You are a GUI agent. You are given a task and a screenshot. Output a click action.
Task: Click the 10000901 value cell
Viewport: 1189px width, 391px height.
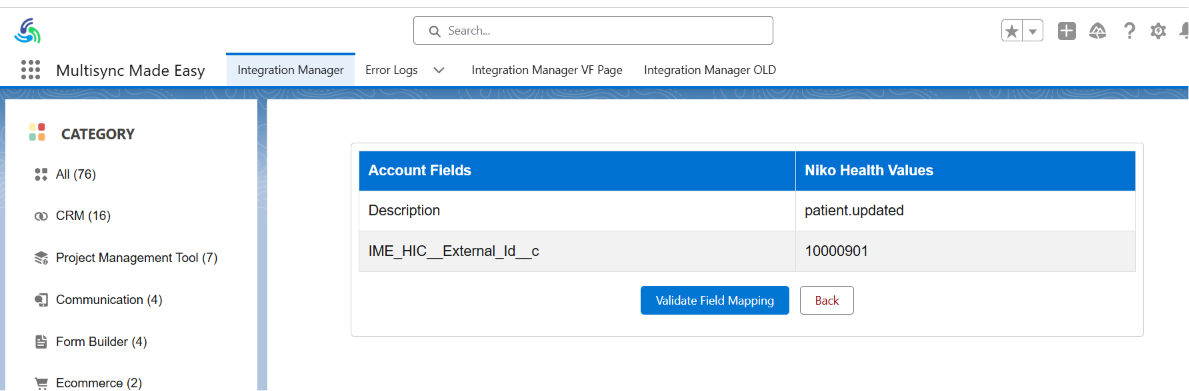pos(965,251)
